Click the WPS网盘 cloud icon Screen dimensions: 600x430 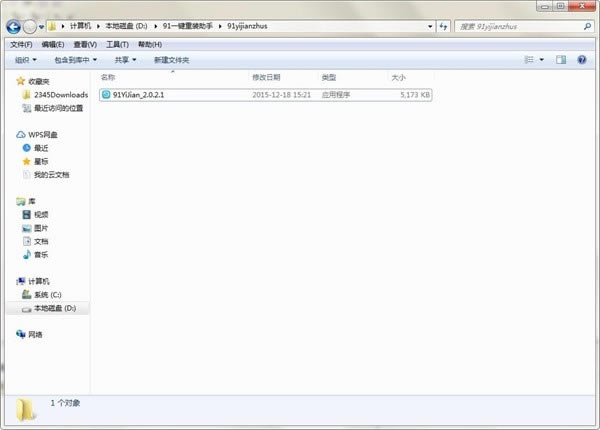[x=21, y=135]
